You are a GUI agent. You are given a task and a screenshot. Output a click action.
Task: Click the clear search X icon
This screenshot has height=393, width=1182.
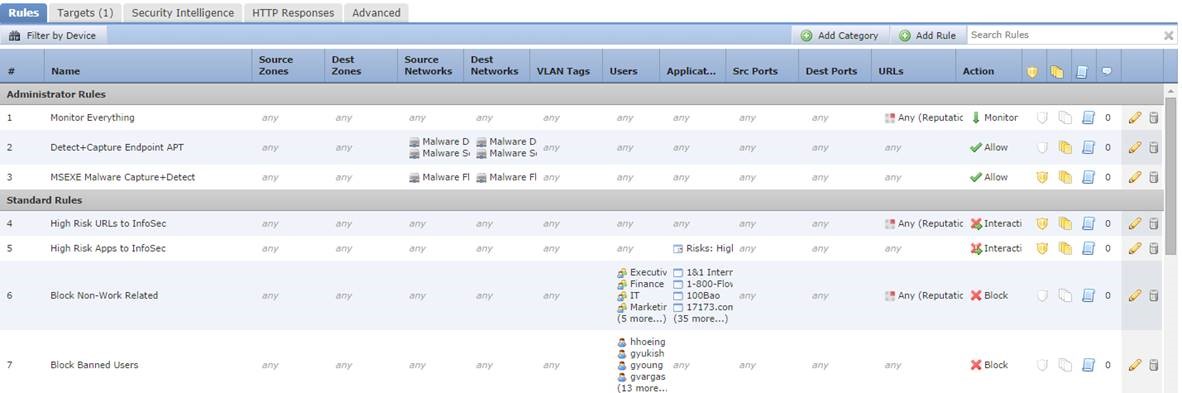tap(1168, 35)
